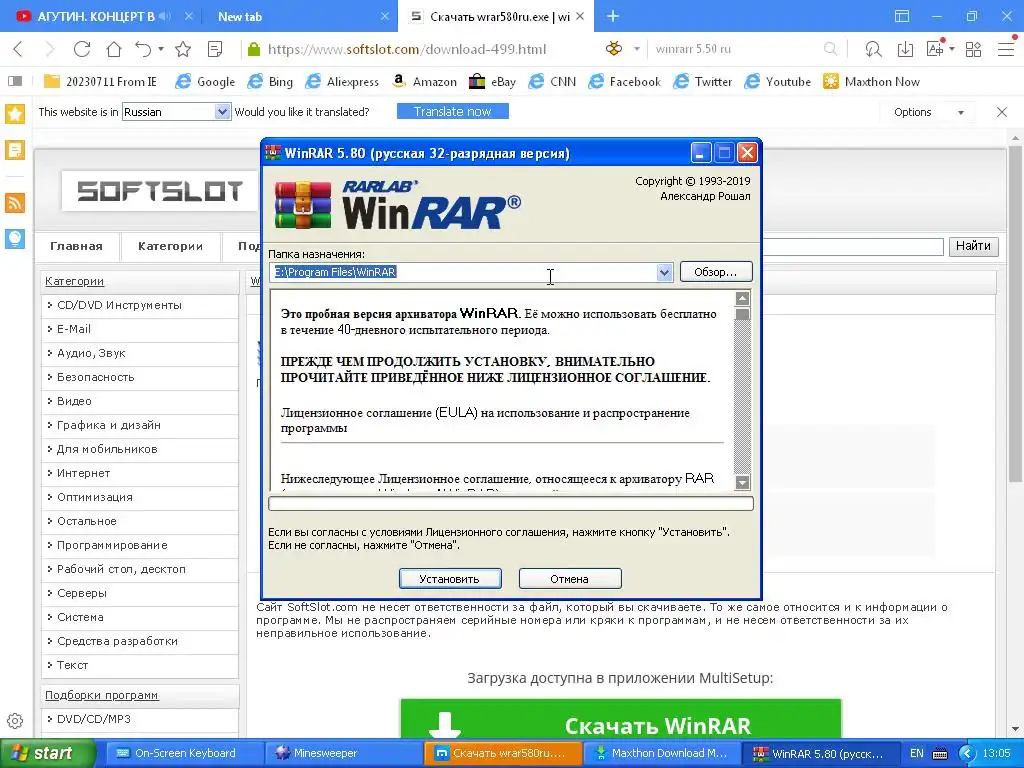Open the Главная site menu
Screen dimensions: 1024x768
pyautogui.click(x=76, y=246)
